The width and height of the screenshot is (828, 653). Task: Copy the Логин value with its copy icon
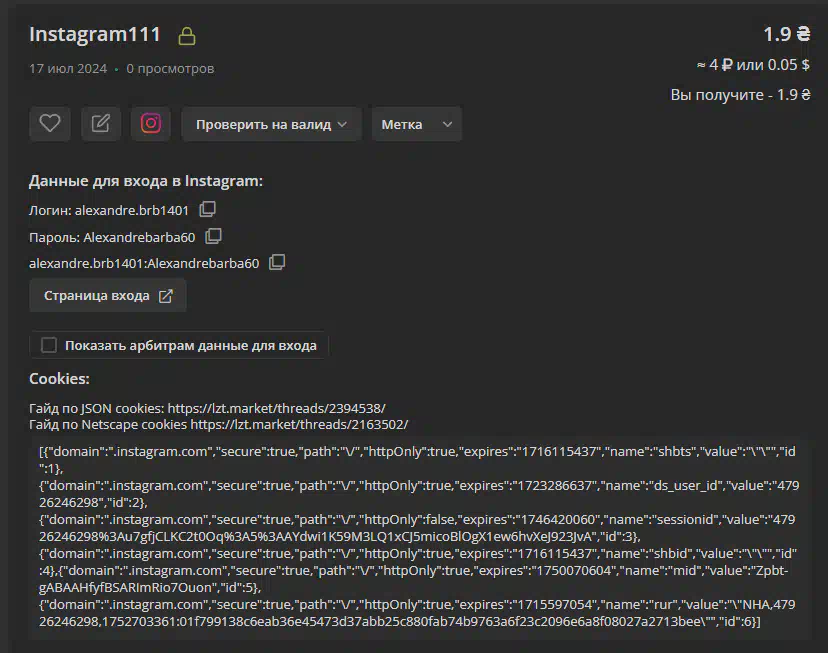pyautogui.click(x=207, y=210)
